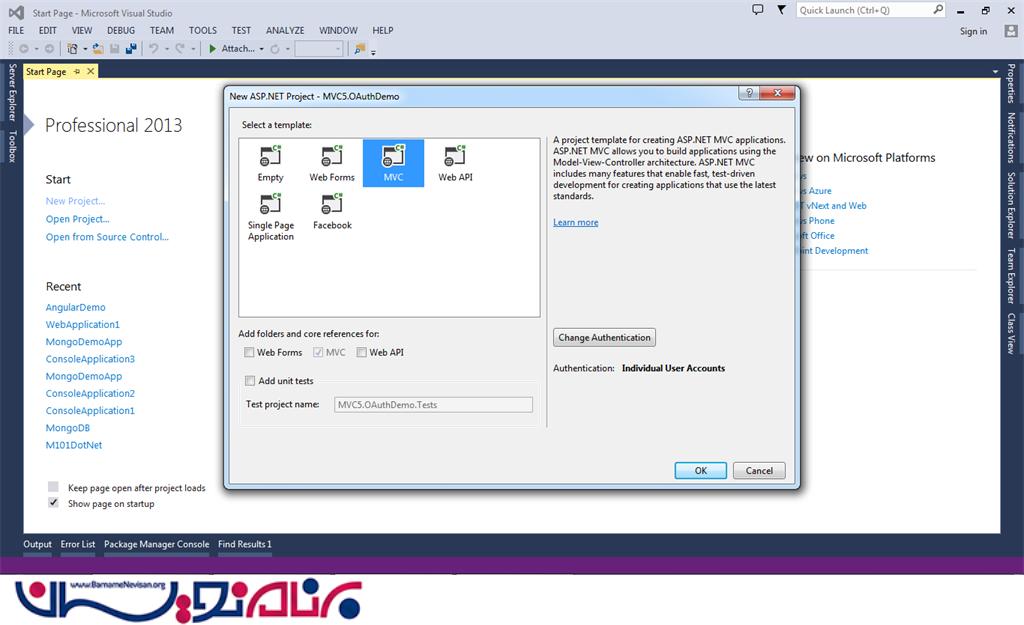This screenshot has height=625, width=1024.
Task: Click the Cancel button in the dialog
Action: [x=759, y=471]
